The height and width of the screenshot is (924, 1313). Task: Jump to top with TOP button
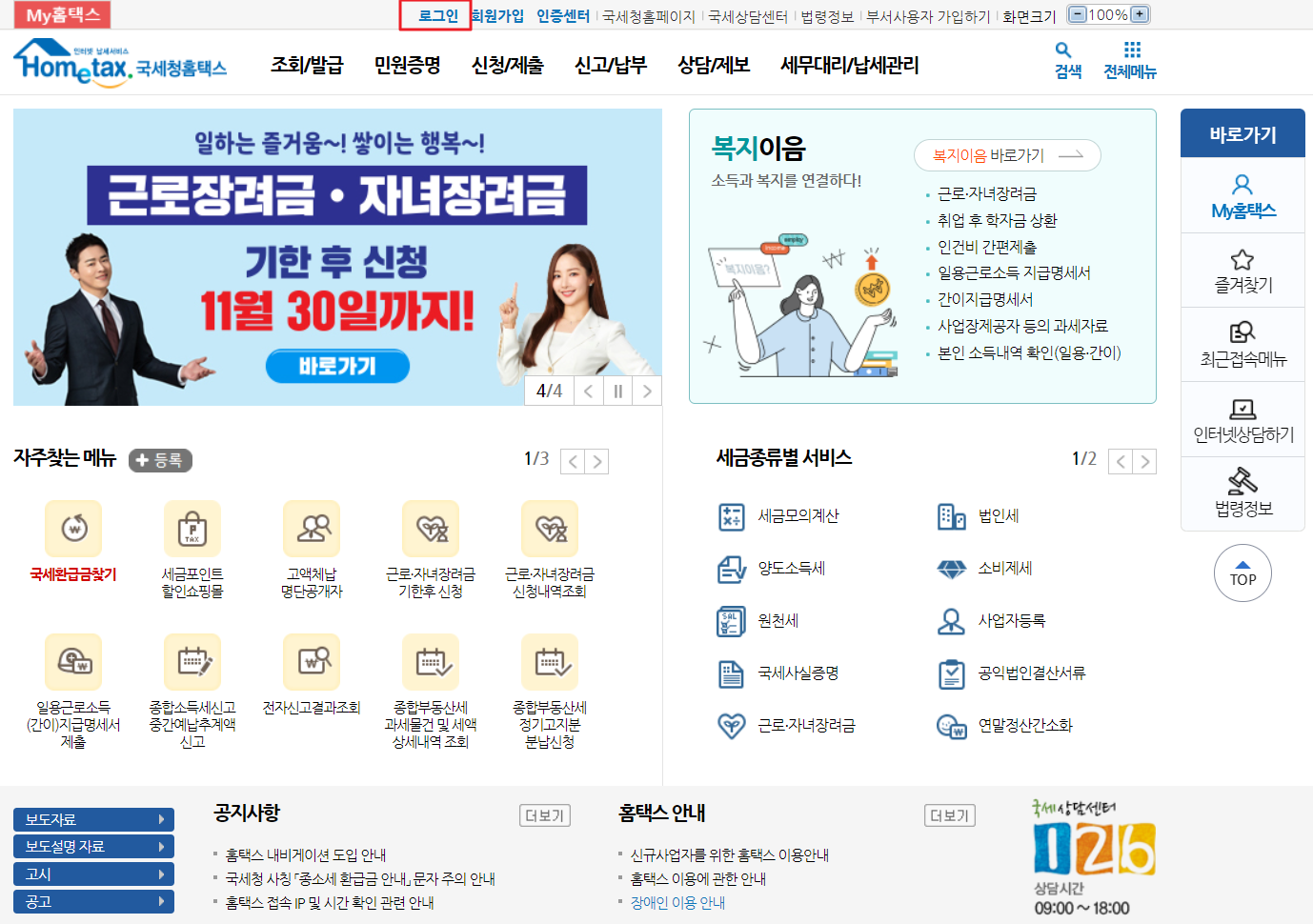1242,573
